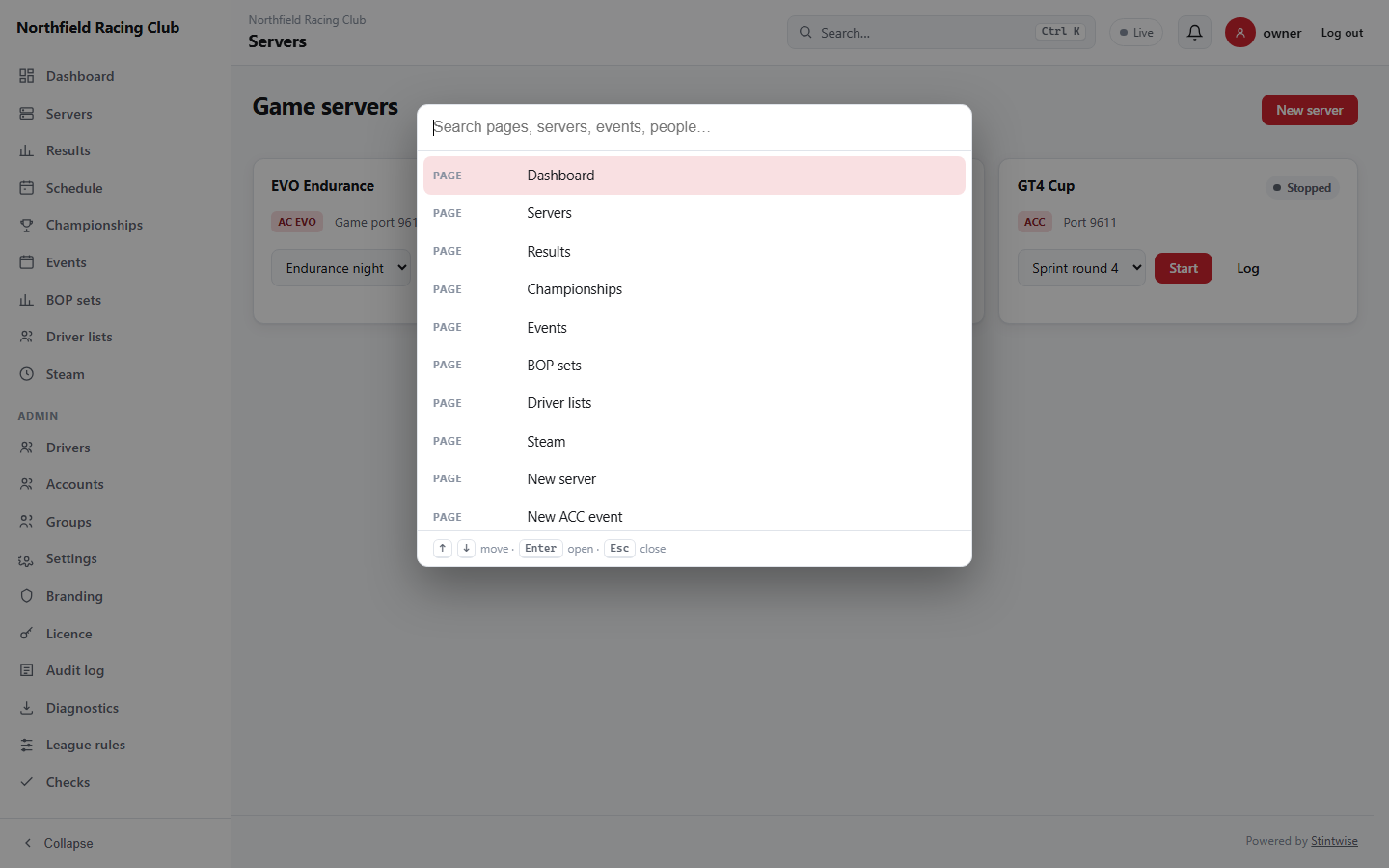
Task: Select Servers in command palette
Action: (694, 213)
